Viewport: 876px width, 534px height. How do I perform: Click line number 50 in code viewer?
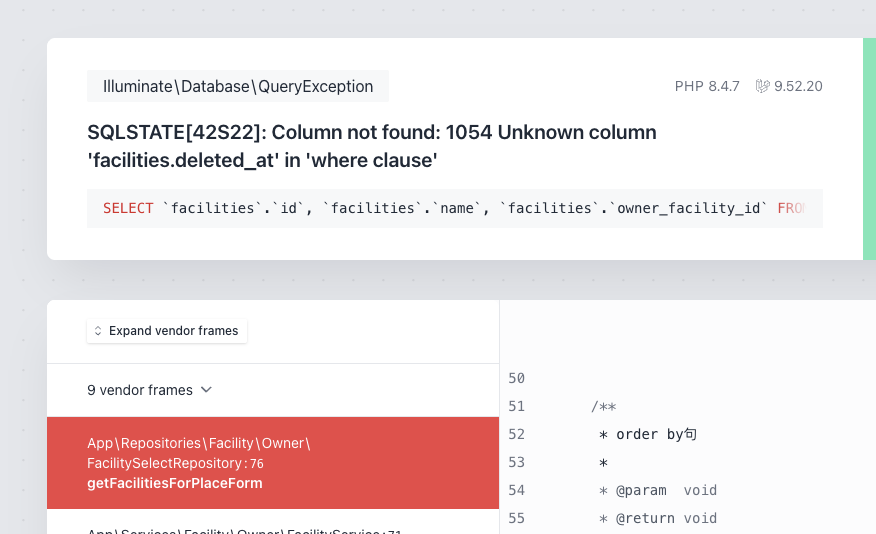(516, 378)
